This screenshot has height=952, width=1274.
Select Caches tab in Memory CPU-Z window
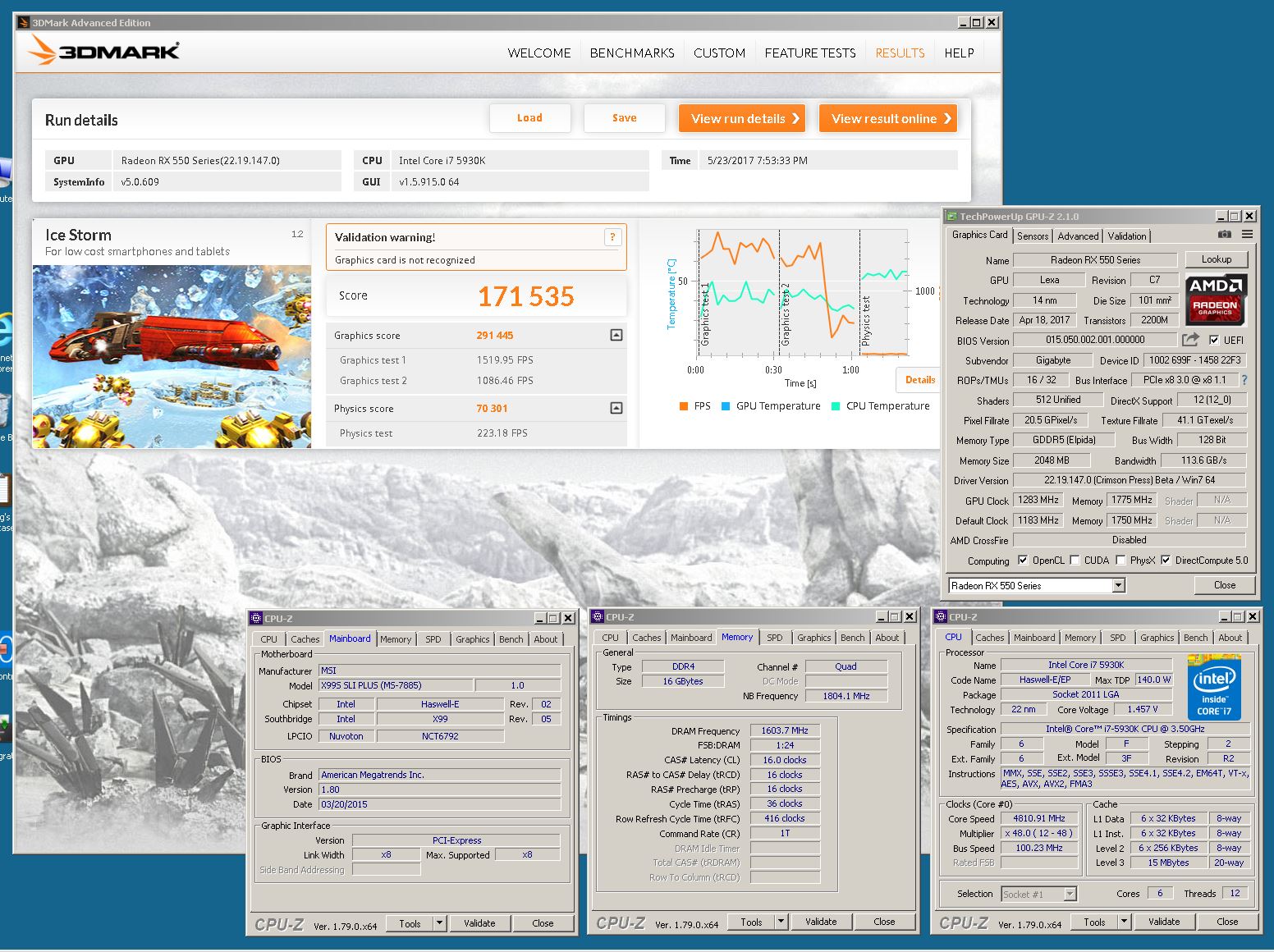click(646, 637)
